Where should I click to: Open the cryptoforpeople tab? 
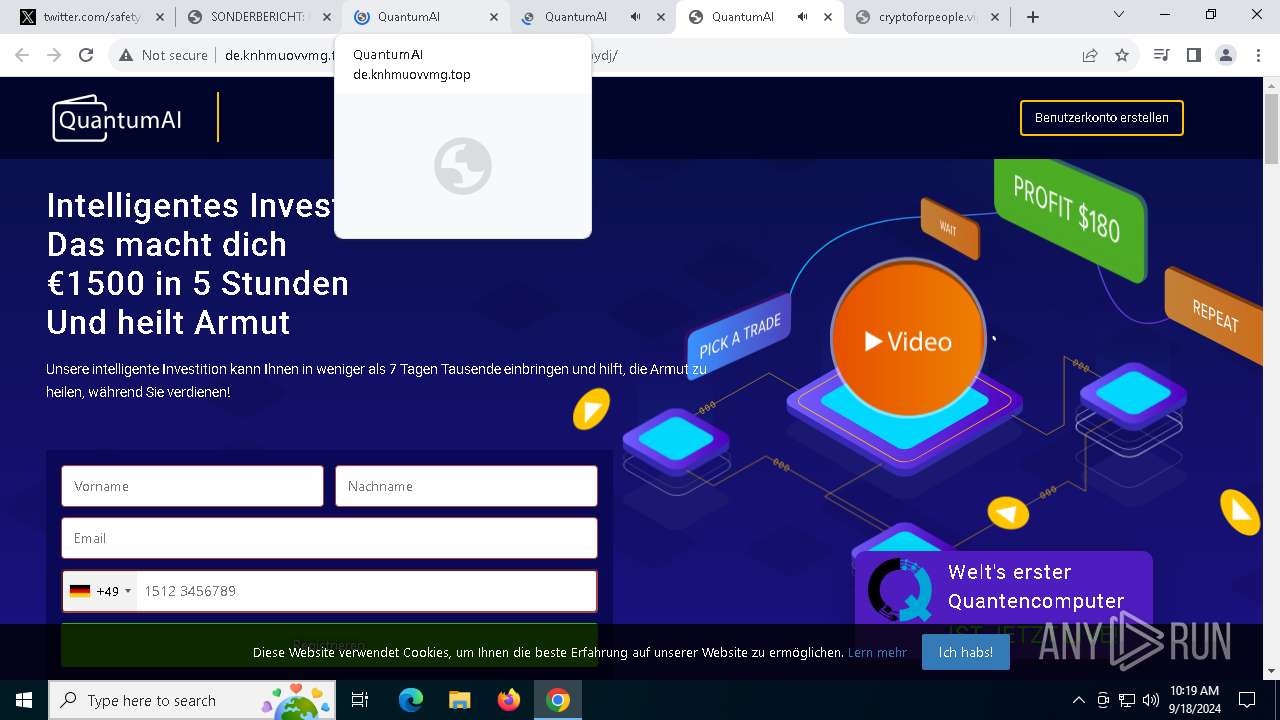click(926, 17)
